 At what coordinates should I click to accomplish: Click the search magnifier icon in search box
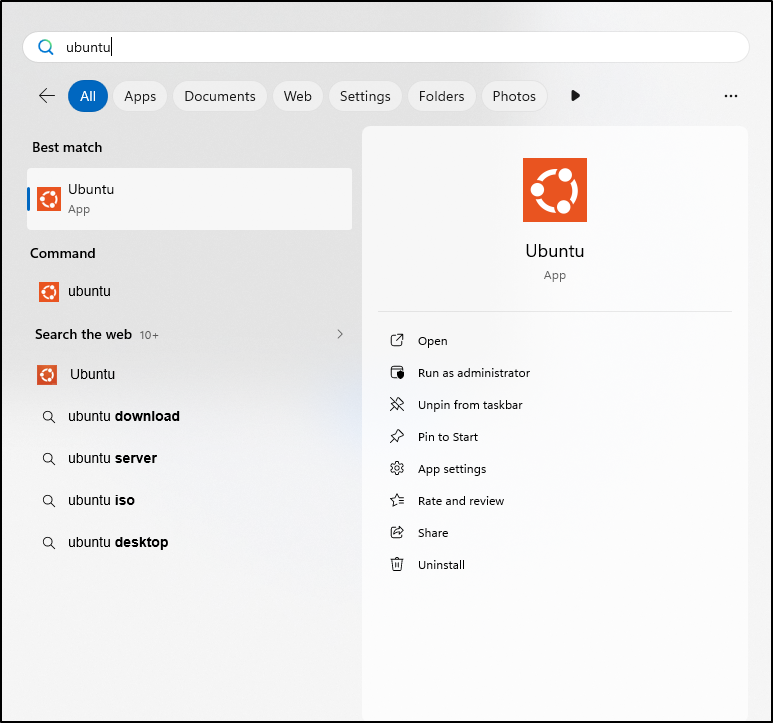pos(46,47)
